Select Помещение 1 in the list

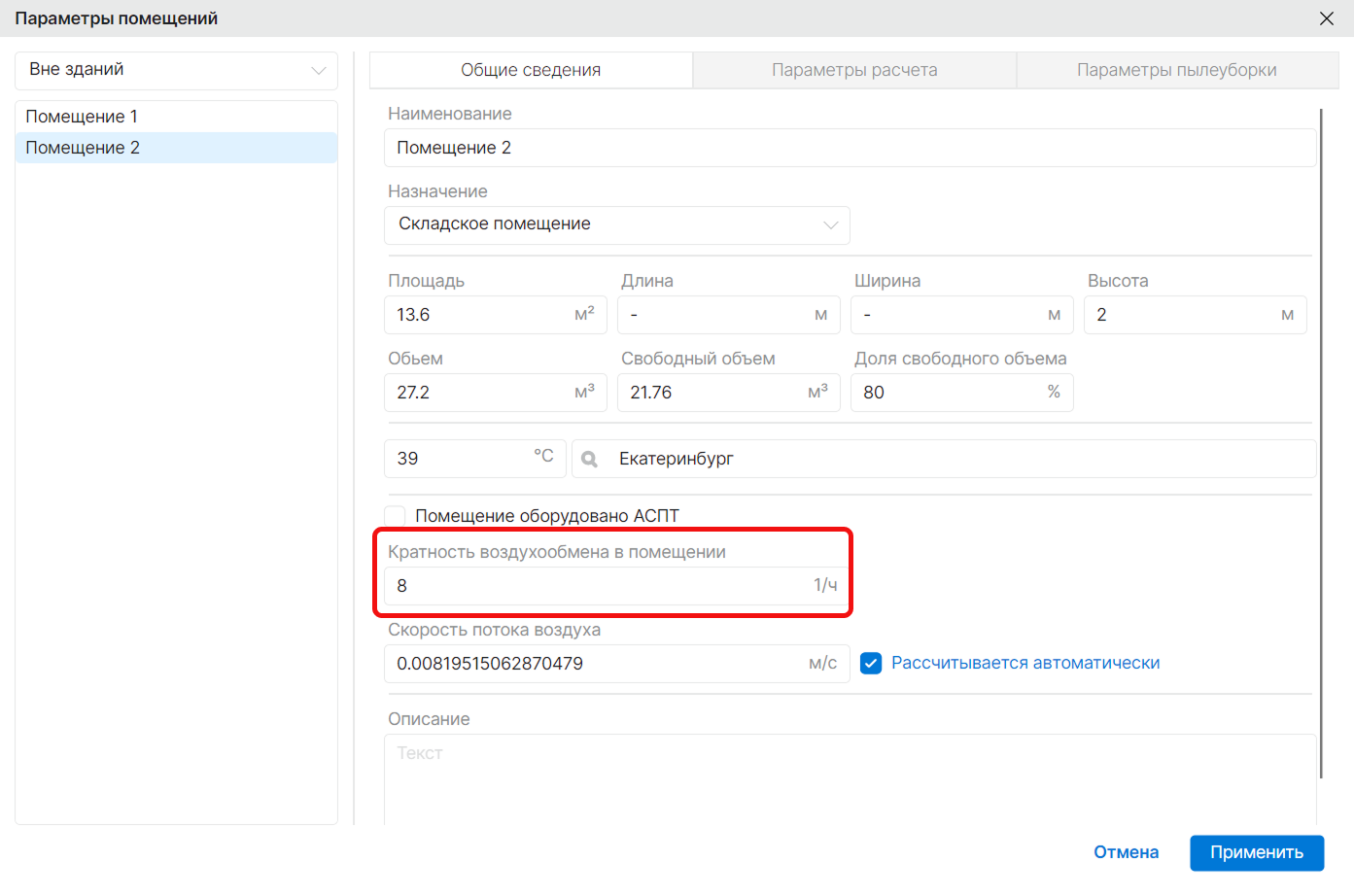point(176,117)
